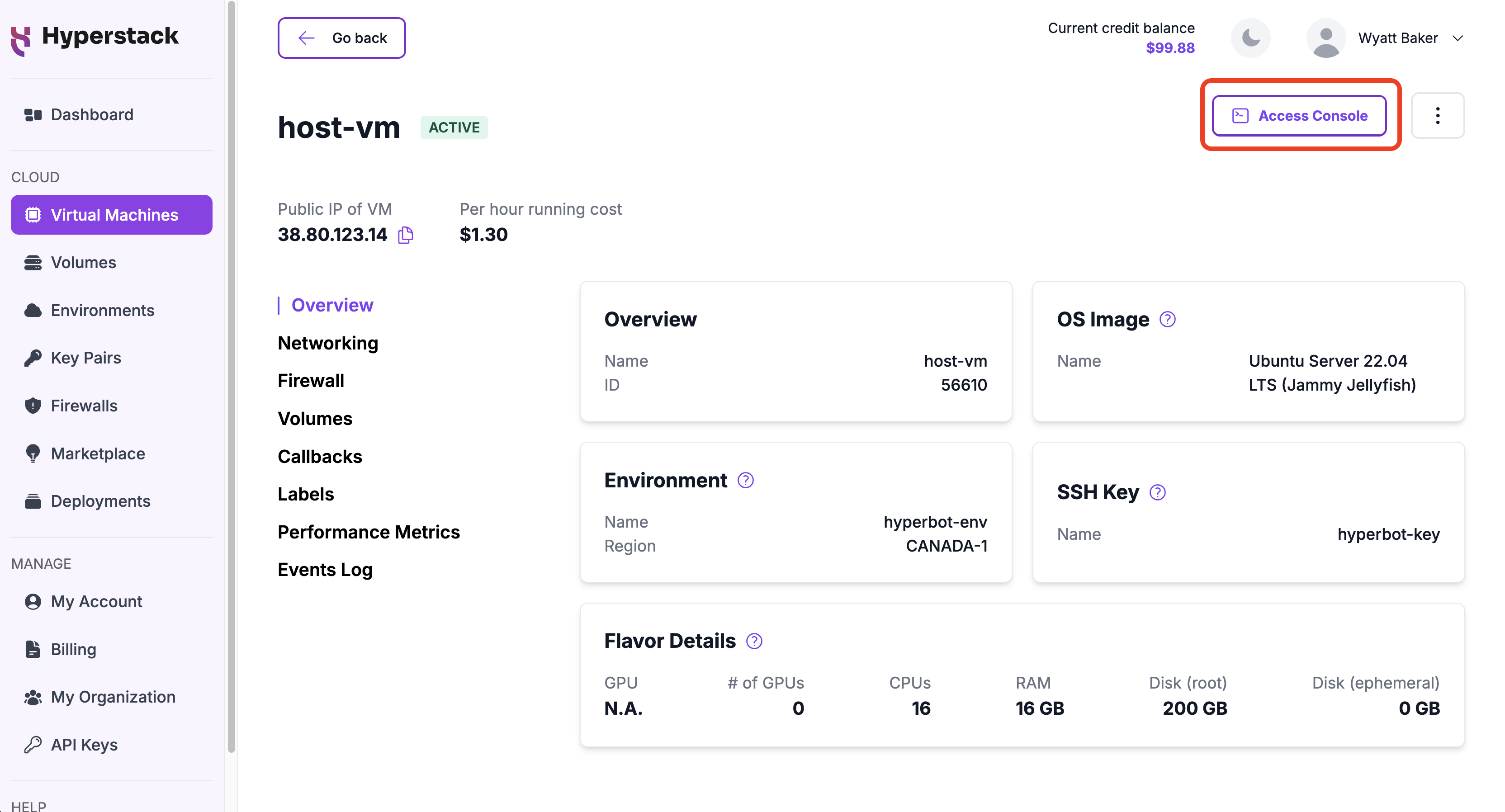Click the credit balance $99.88
This screenshot has height=812, width=1505.
[1170, 48]
